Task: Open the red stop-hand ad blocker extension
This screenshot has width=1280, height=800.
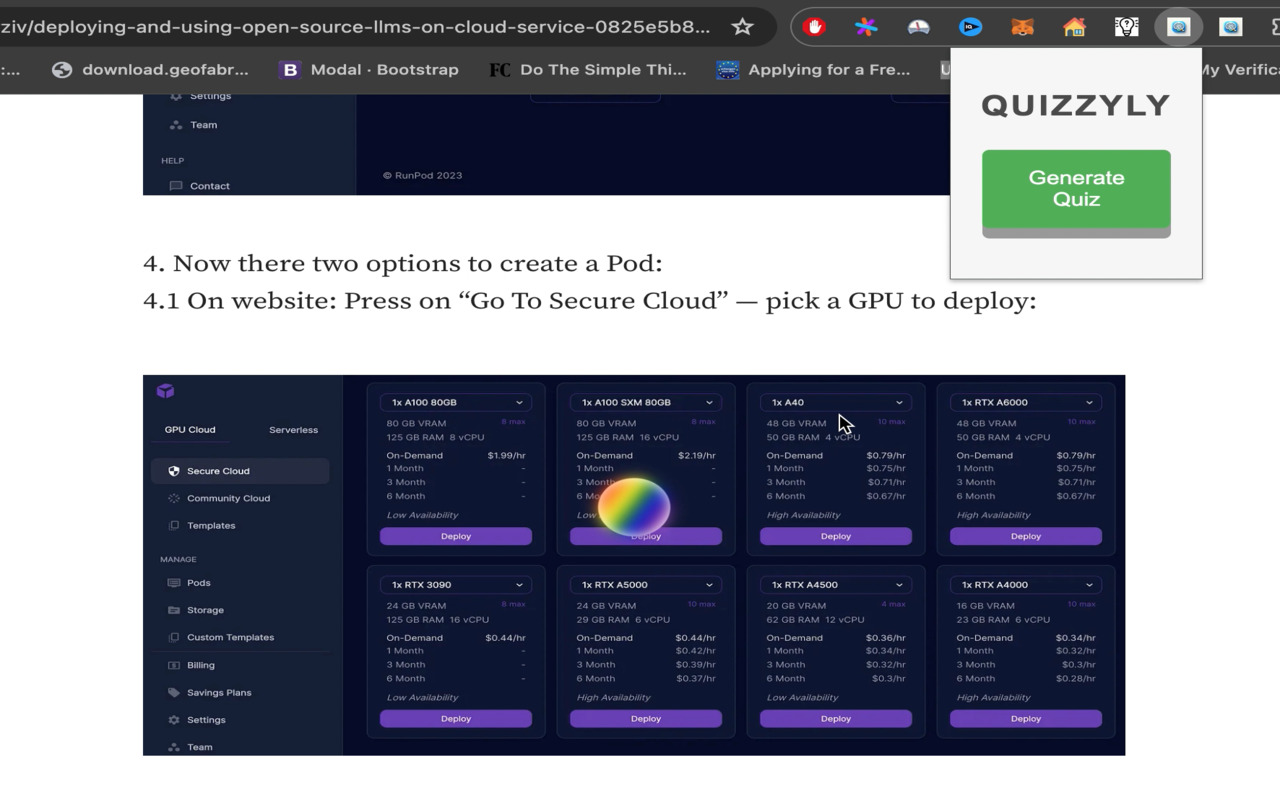Action: pos(814,27)
